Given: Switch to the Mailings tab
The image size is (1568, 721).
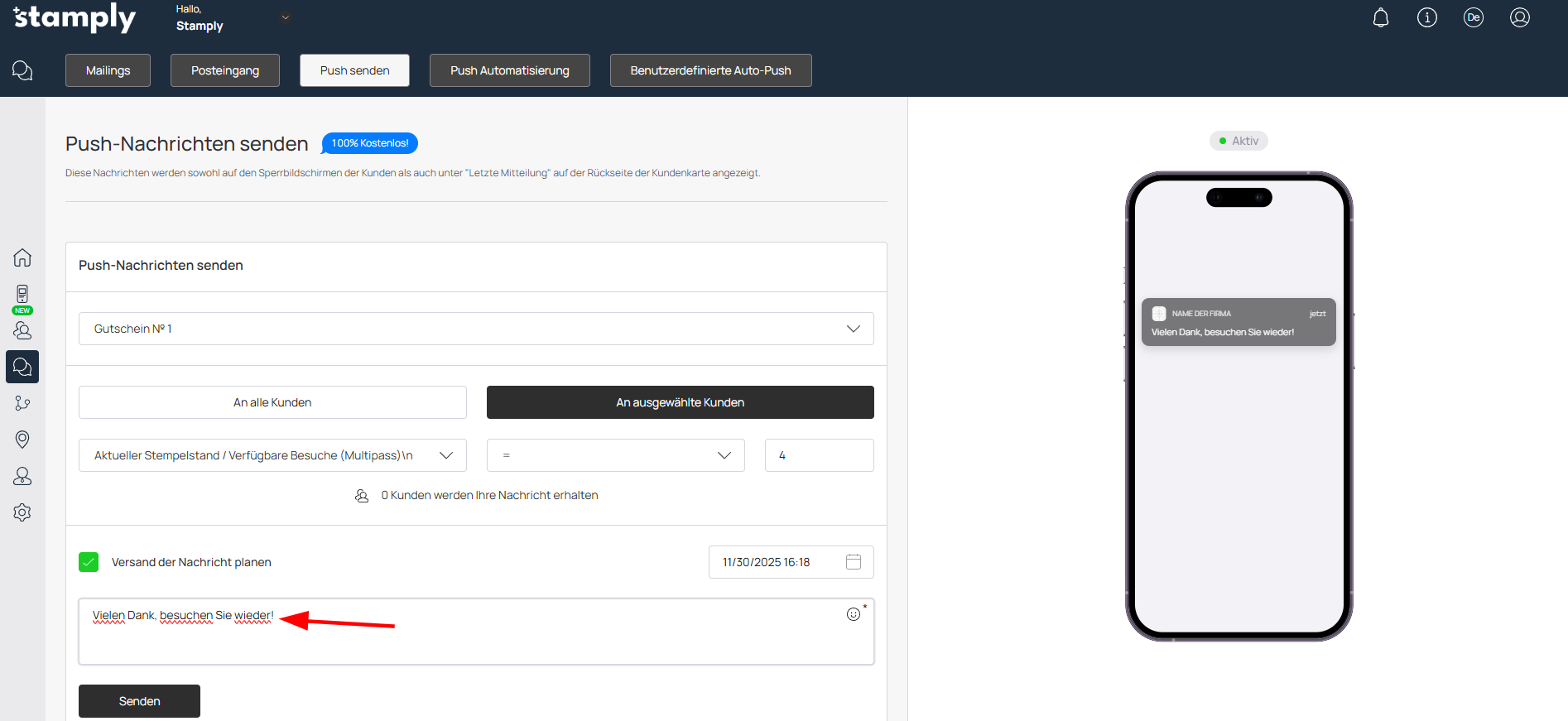Looking at the screenshot, I should [x=108, y=70].
